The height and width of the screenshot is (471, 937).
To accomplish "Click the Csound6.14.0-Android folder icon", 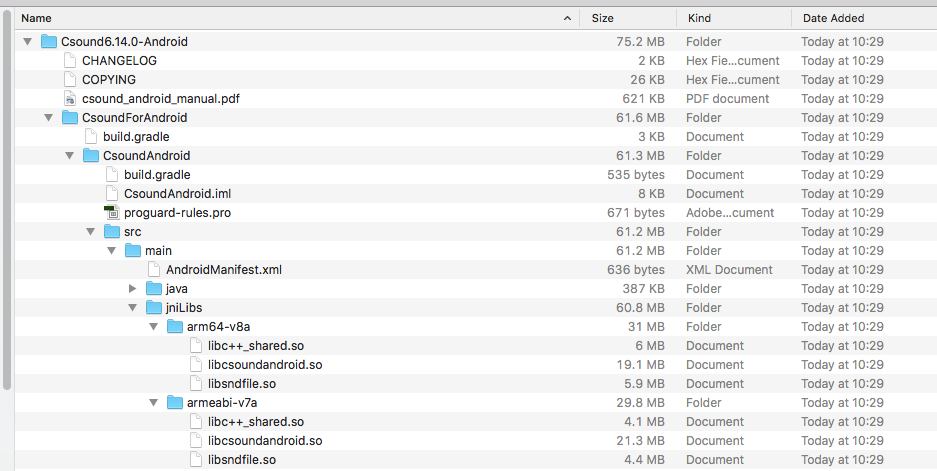I will 48,41.
